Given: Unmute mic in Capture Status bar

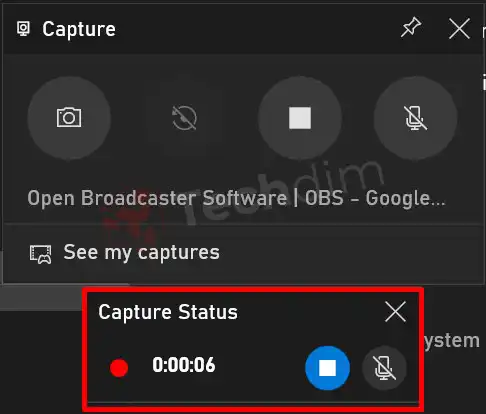Looking at the screenshot, I should 384,368.
